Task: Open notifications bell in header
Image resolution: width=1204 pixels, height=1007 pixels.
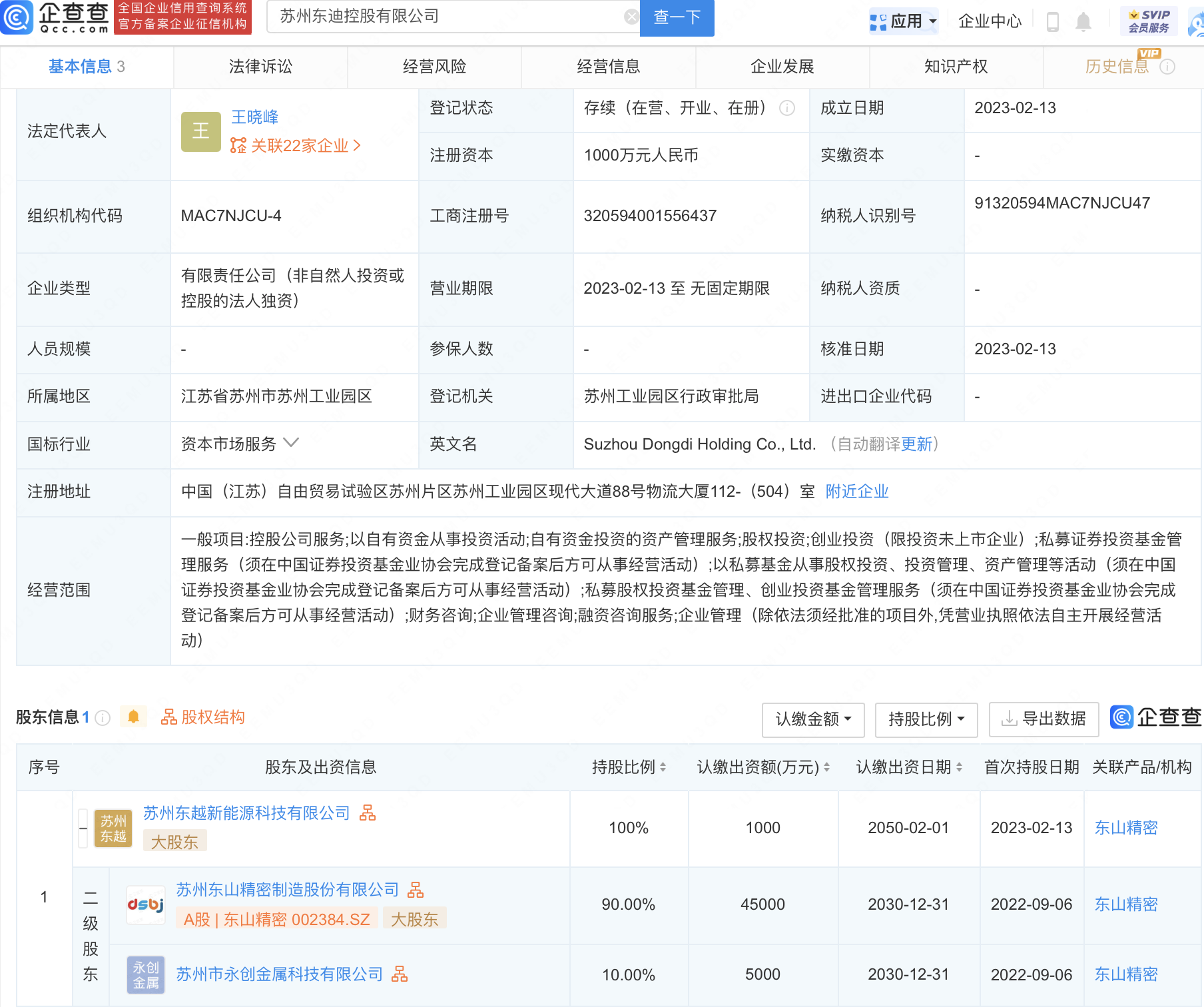Action: click(1083, 22)
